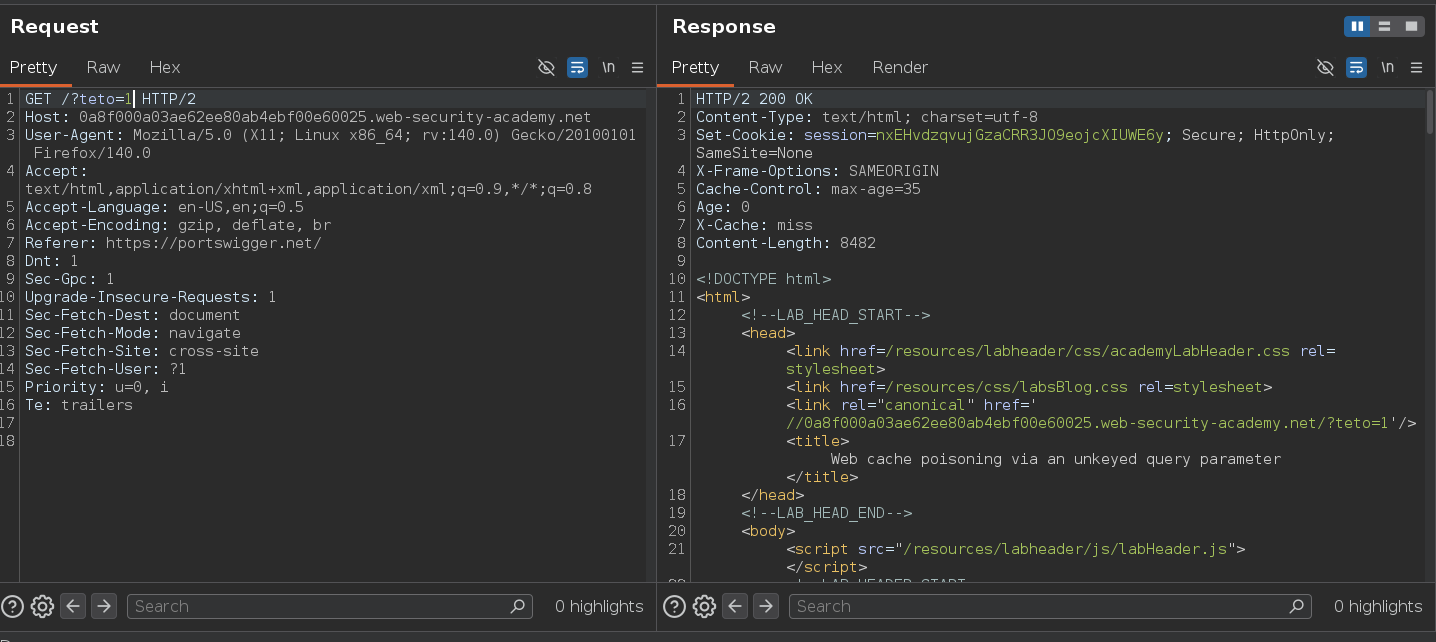Select side-by-side split layout icon
This screenshot has height=642, width=1436.
[1357, 26]
